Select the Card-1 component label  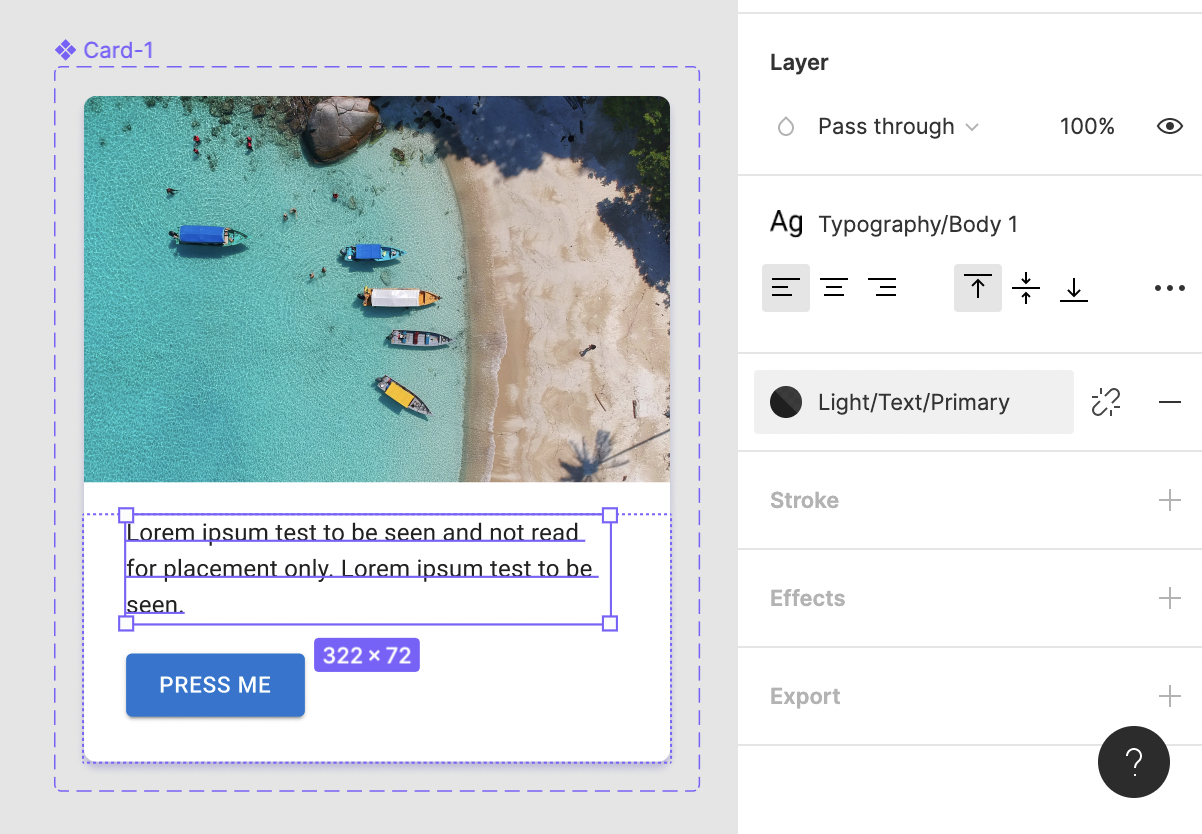pyautogui.click(x=105, y=50)
